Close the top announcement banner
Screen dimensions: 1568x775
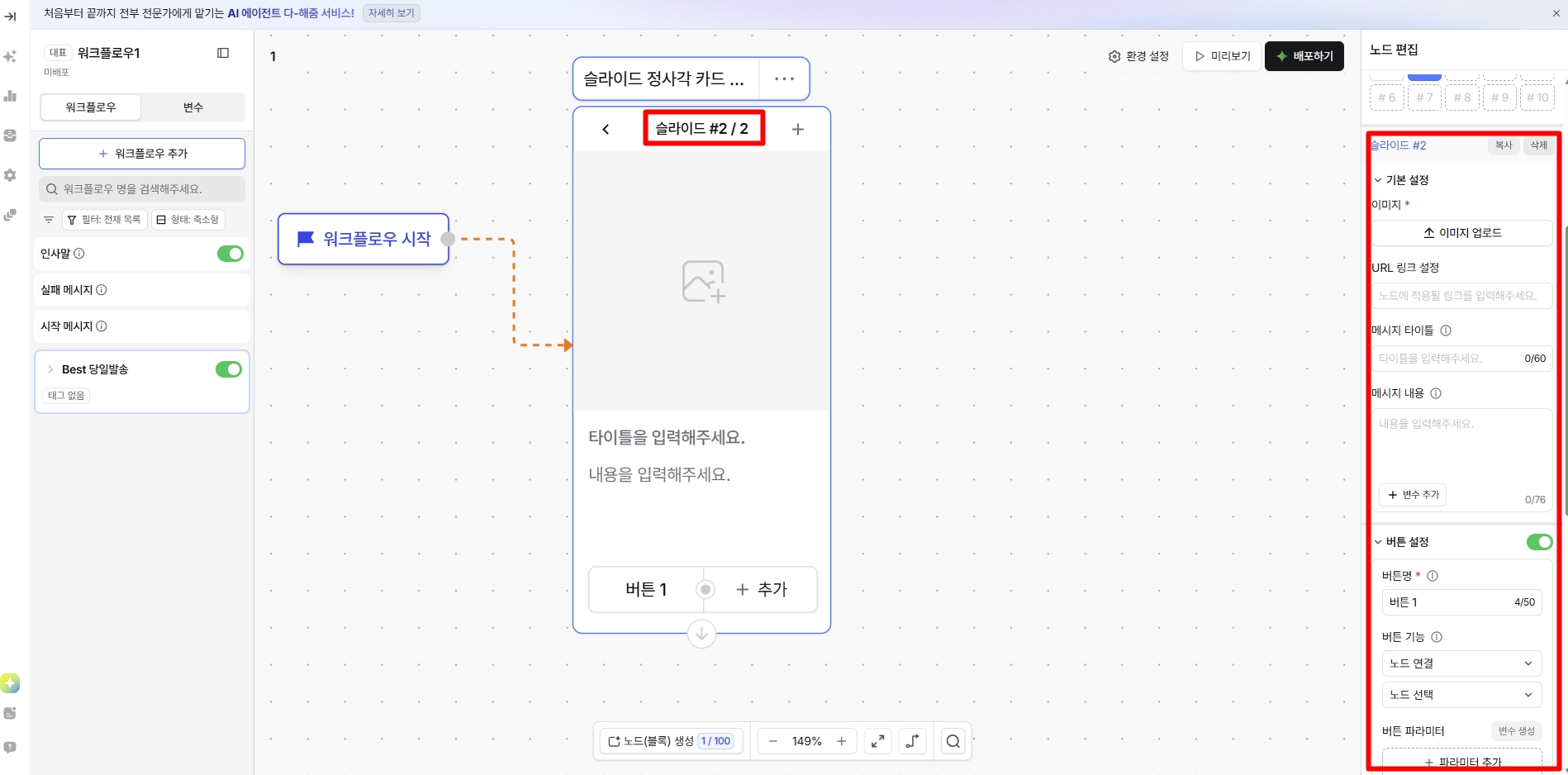point(1556,13)
